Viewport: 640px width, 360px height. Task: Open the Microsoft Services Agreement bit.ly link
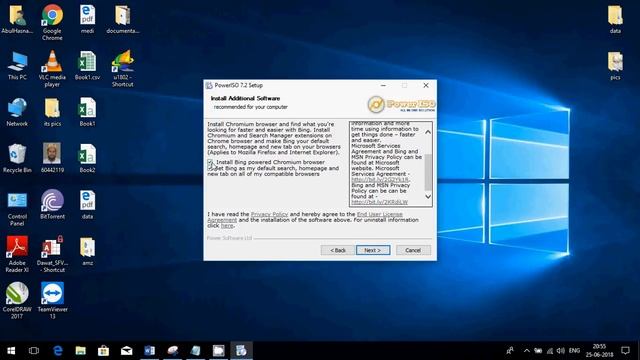pyautogui.click(x=380, y=180)
